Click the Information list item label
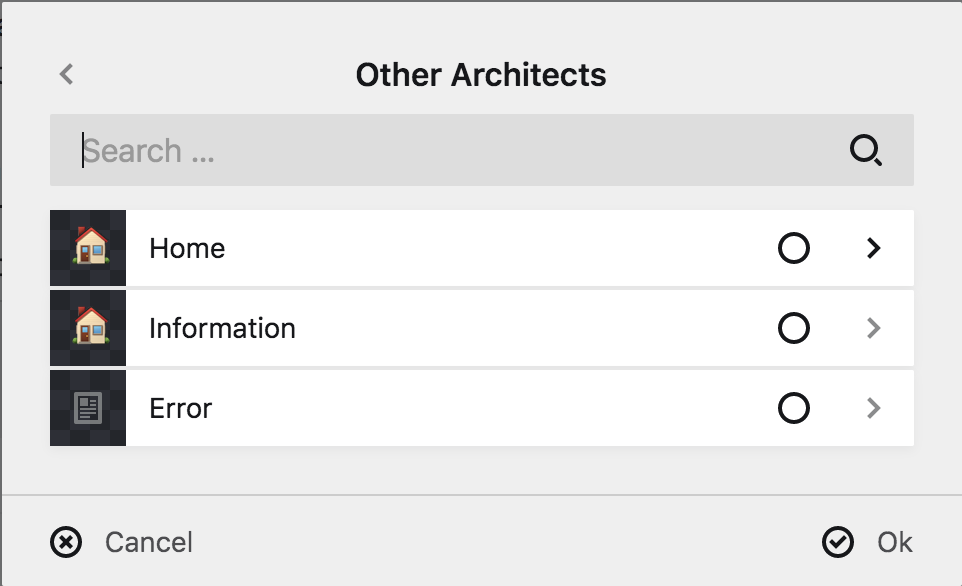Screen dimensions: 962x586 coord(222,328)
